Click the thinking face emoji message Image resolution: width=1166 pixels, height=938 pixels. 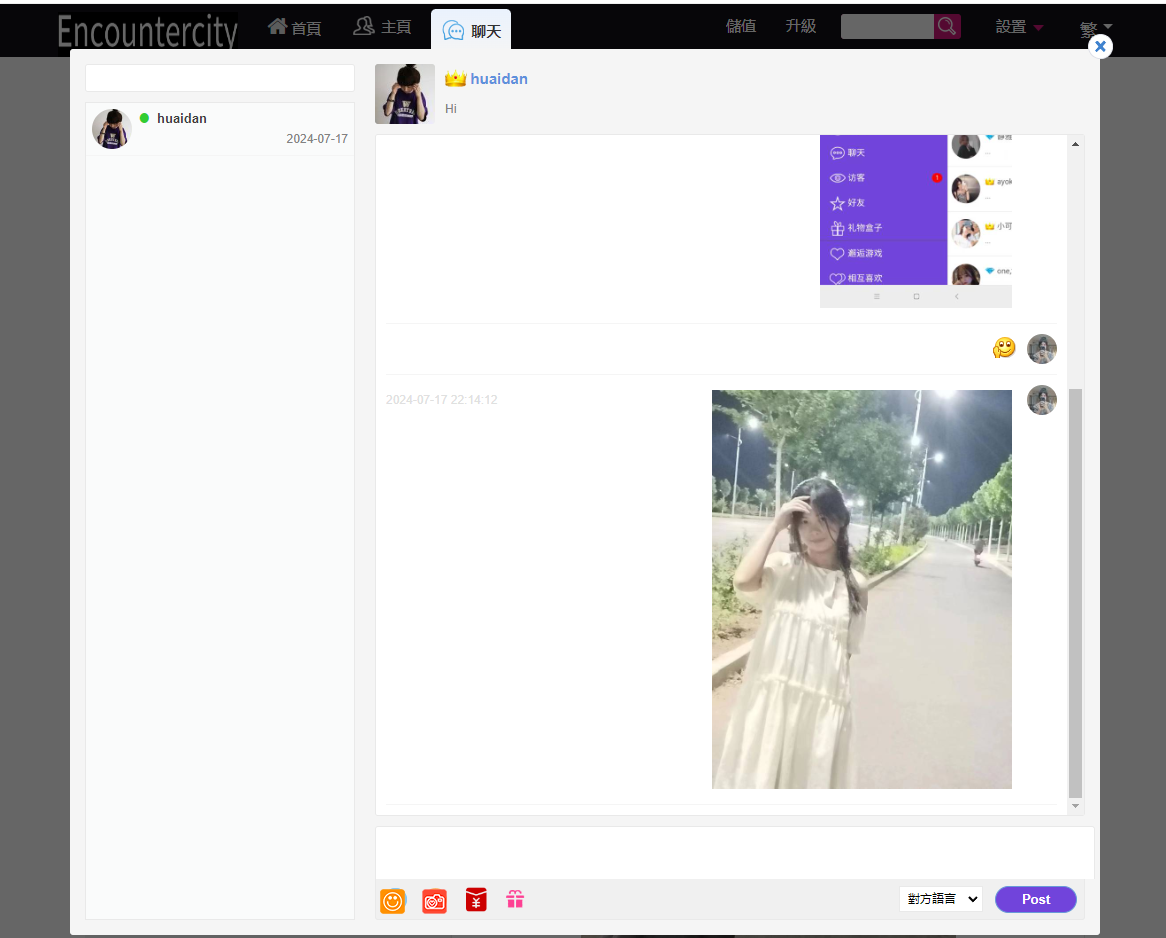[x=1004, y=347]
